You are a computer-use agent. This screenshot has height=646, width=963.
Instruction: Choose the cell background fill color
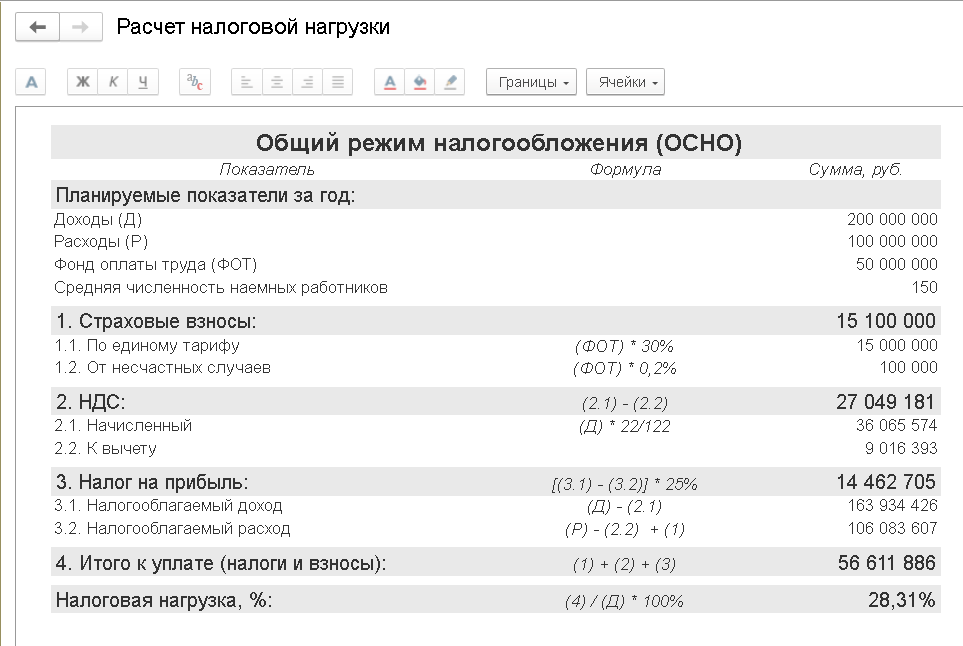[x=420, y=82]
